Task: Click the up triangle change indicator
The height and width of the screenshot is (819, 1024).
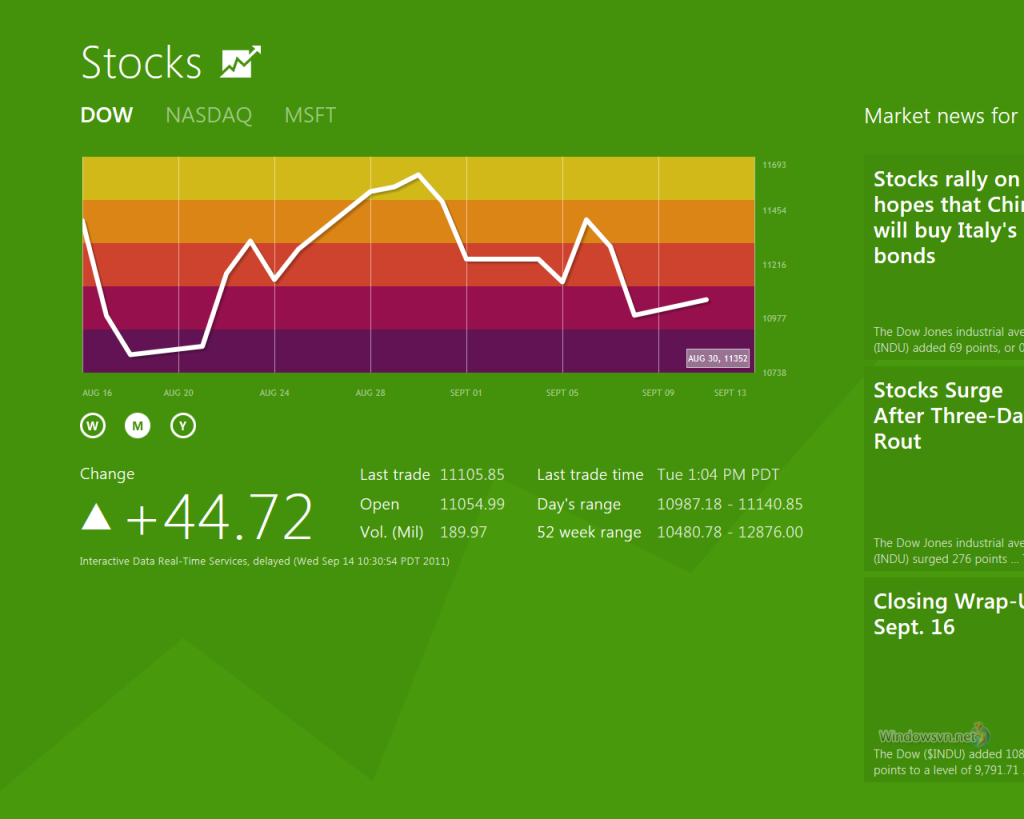Action: coord(96,516)
